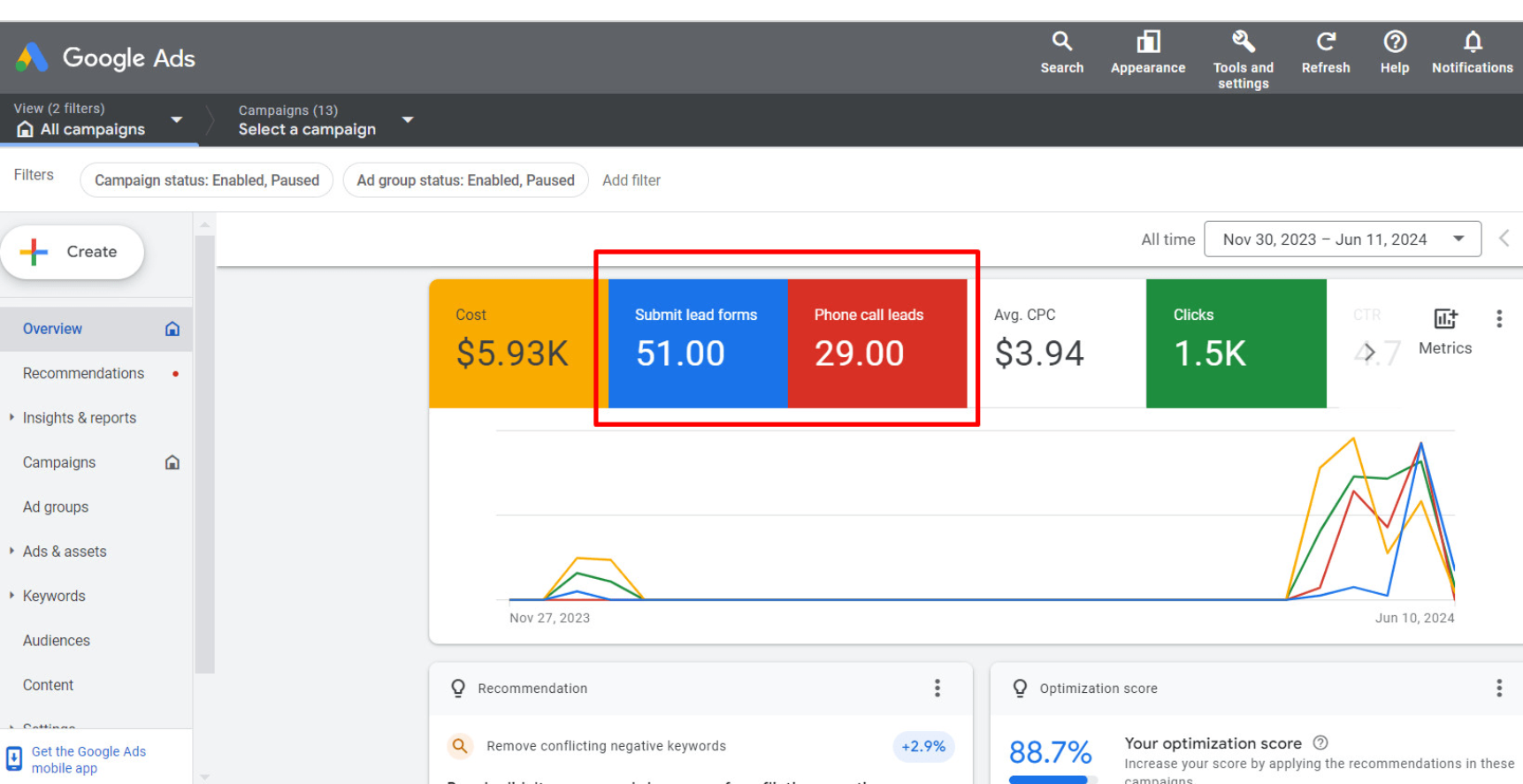Viewport: 1523px width, 784px height.
Task: Open the Notifications bell icon
Action: (x=1472, y=42)
